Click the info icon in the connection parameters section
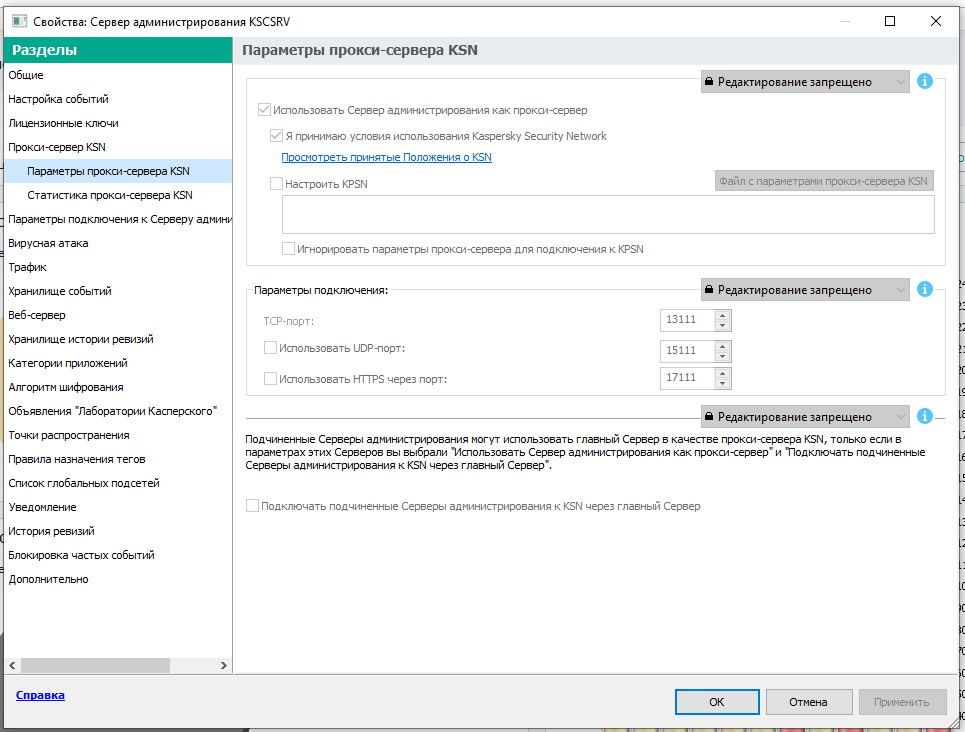Viewport: 965px width, 732px height. (925, 290)
